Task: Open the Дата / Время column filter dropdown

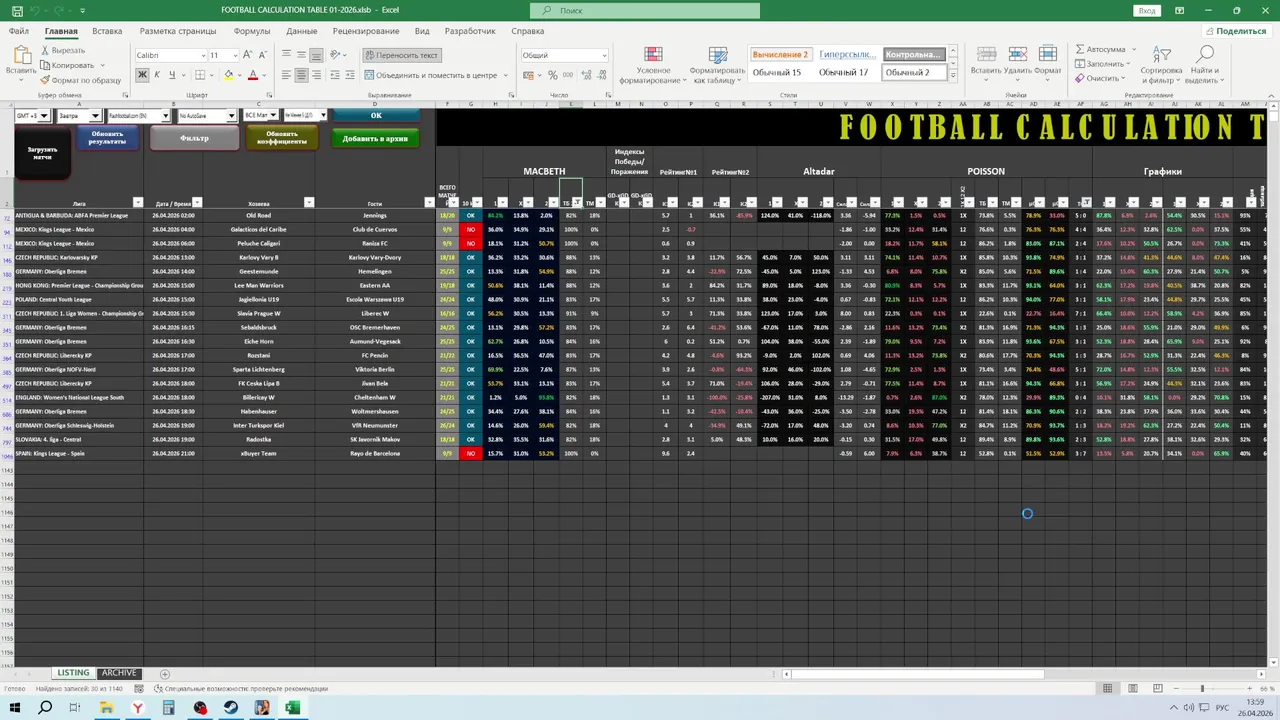Action: (x=197, y=203)
